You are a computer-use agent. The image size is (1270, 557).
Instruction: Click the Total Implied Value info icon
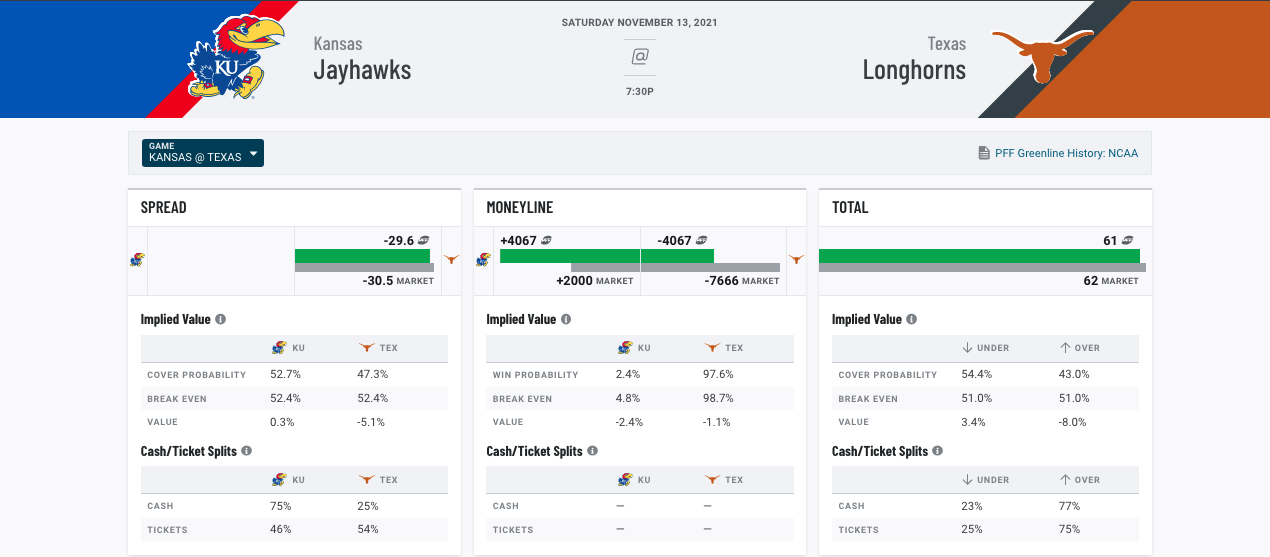(912, 320)
